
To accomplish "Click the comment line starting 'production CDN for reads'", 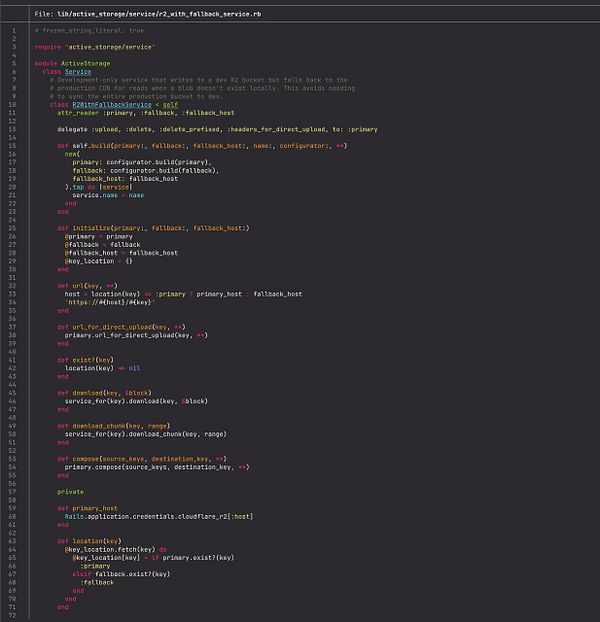I will pyautogui.click(x=202, y=88).
